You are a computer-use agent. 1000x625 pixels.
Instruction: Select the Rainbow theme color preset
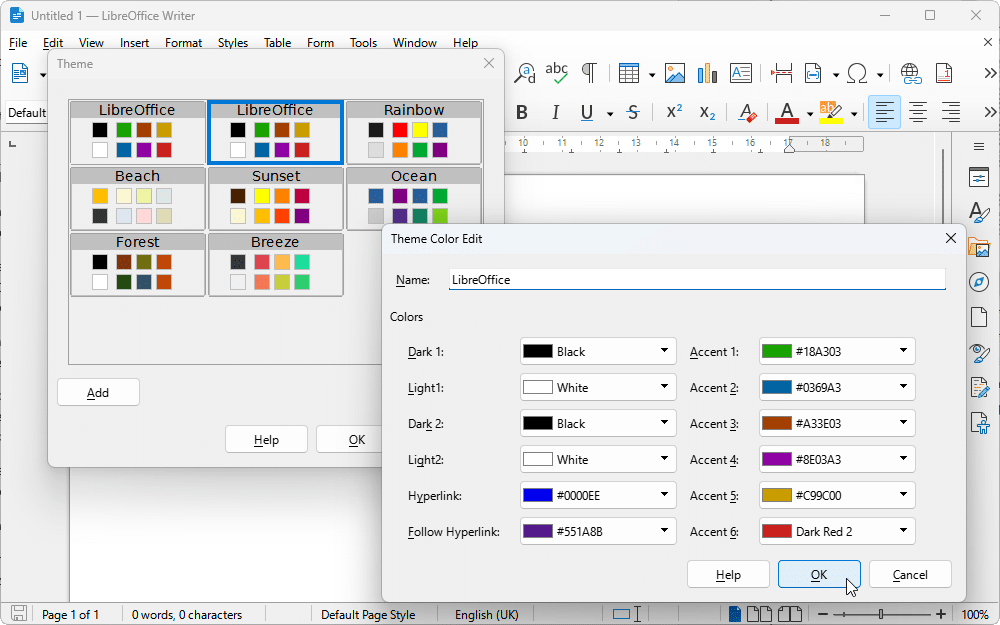414,130
